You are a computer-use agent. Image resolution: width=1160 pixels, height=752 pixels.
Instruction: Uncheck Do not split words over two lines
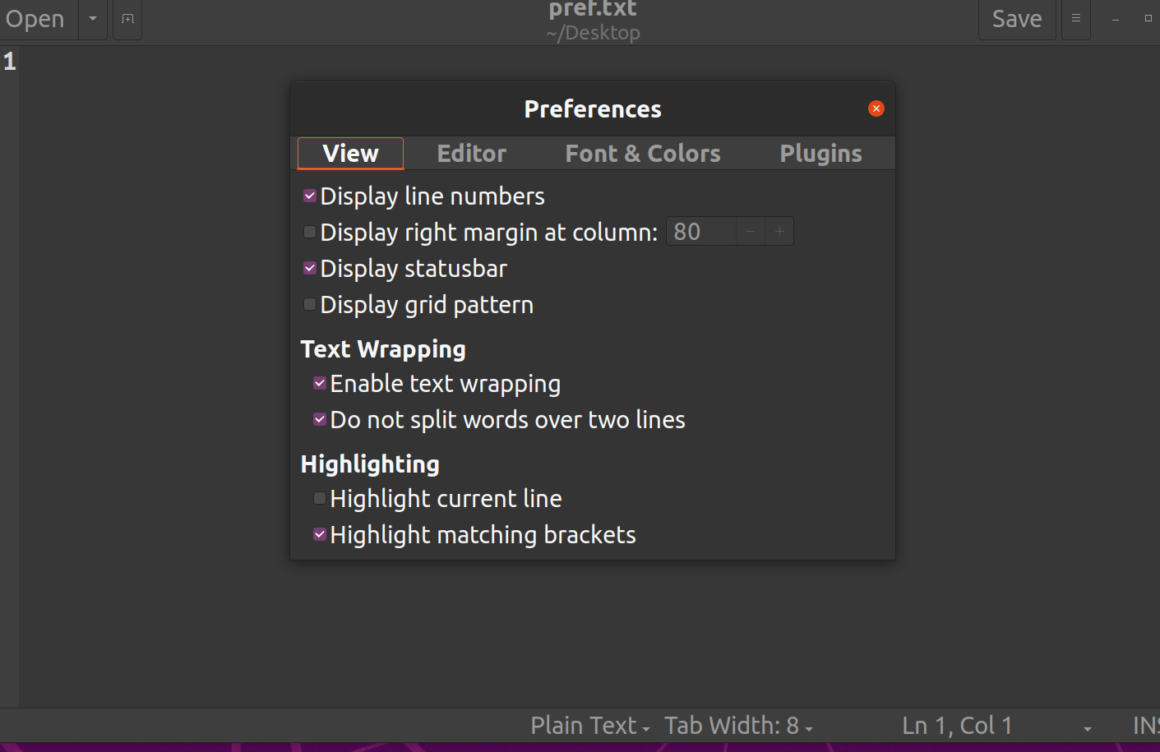(319, 419)
